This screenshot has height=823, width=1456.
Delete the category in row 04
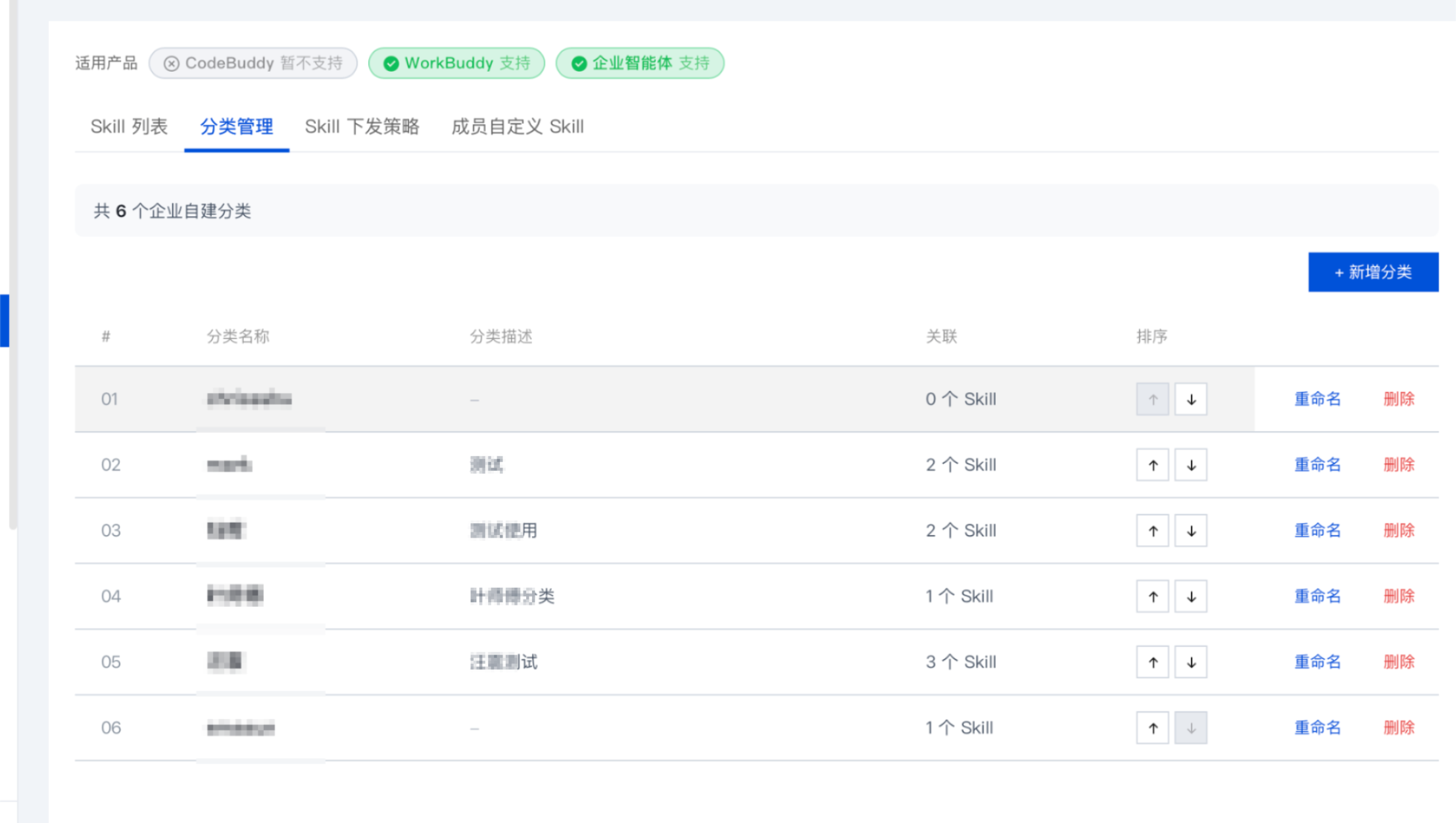point(1399,596)
